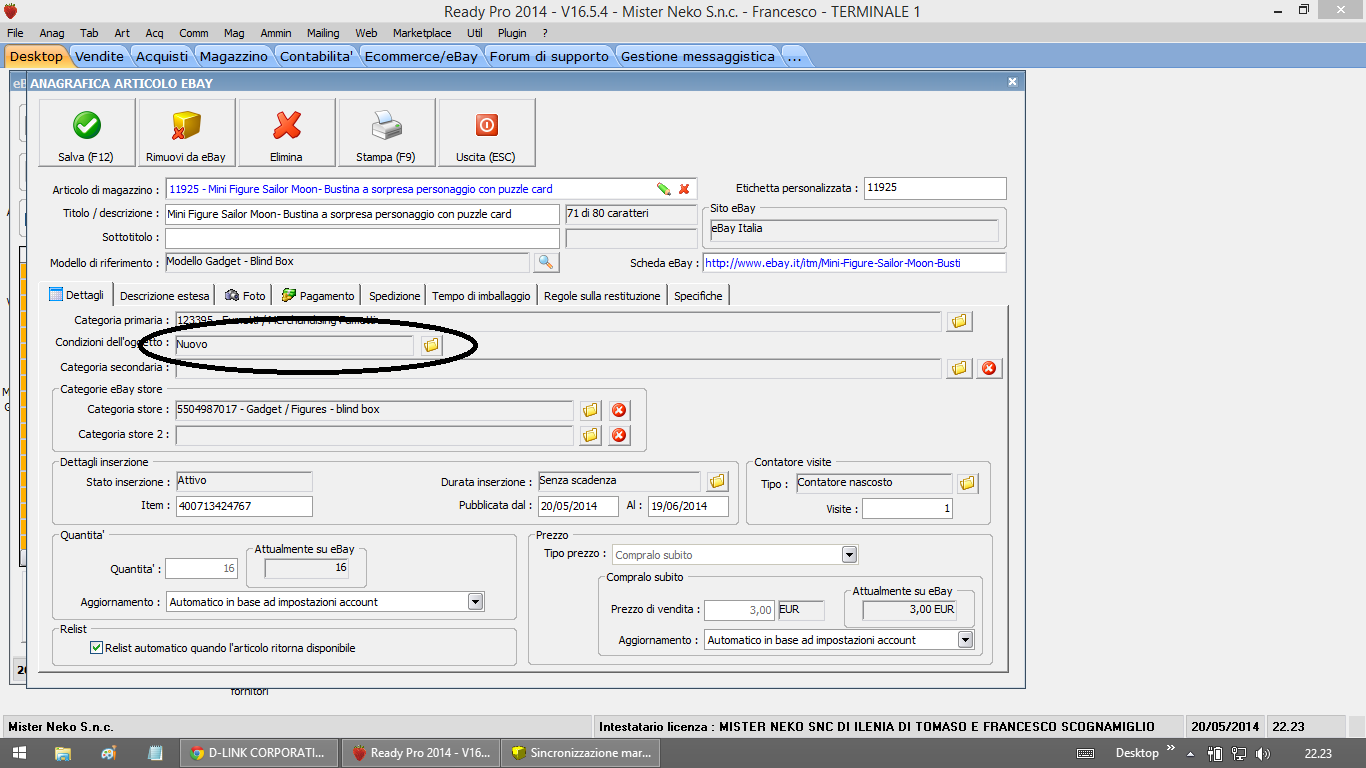This screenshot has width=1366, height=768.
Task: Switch to the D-LINK CORPORATI... Chrome taskbar window
Action: pyautogui.click(x=259, y=753)
